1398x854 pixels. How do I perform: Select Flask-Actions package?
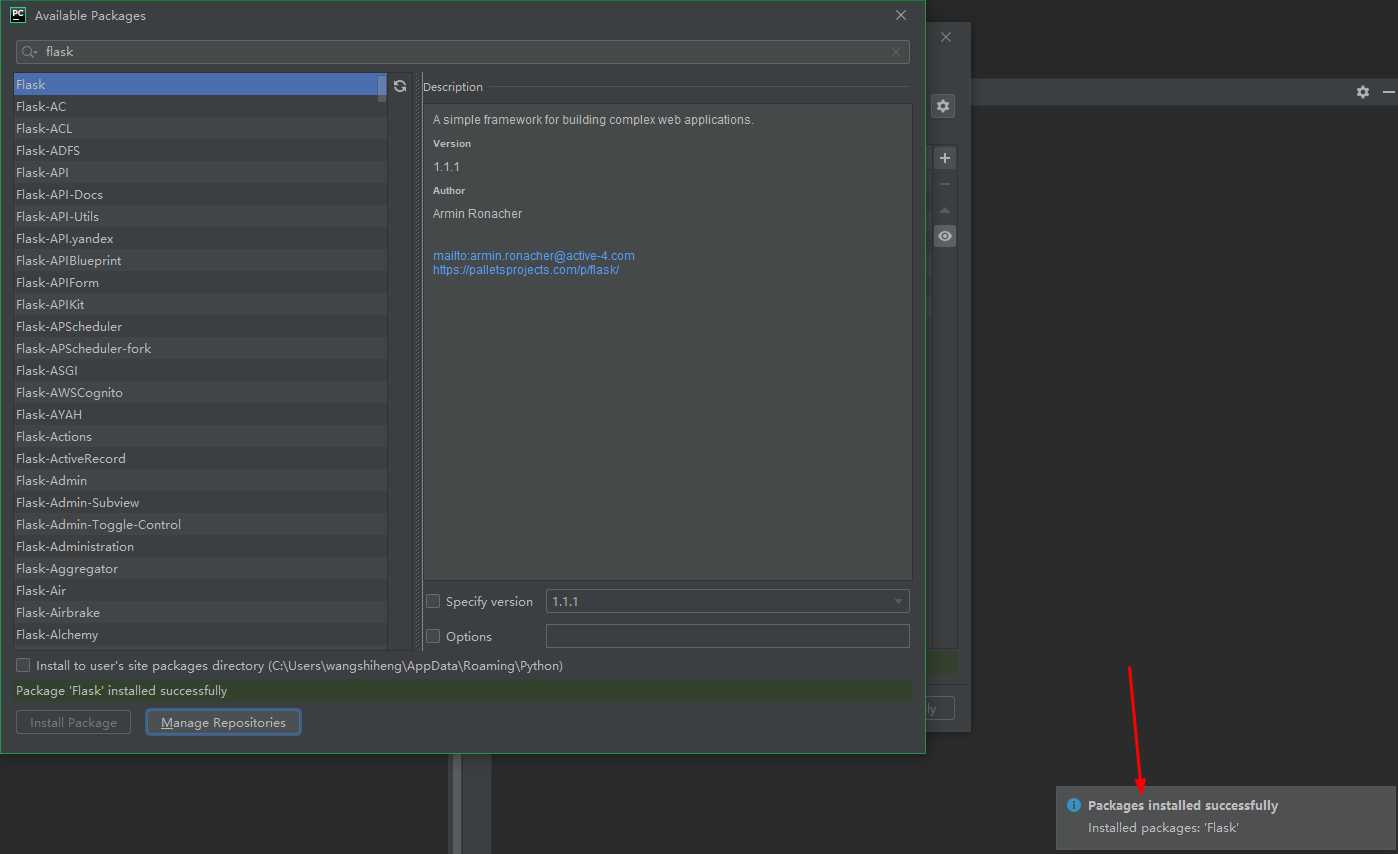pyautogui.click(x=200, y=437)
